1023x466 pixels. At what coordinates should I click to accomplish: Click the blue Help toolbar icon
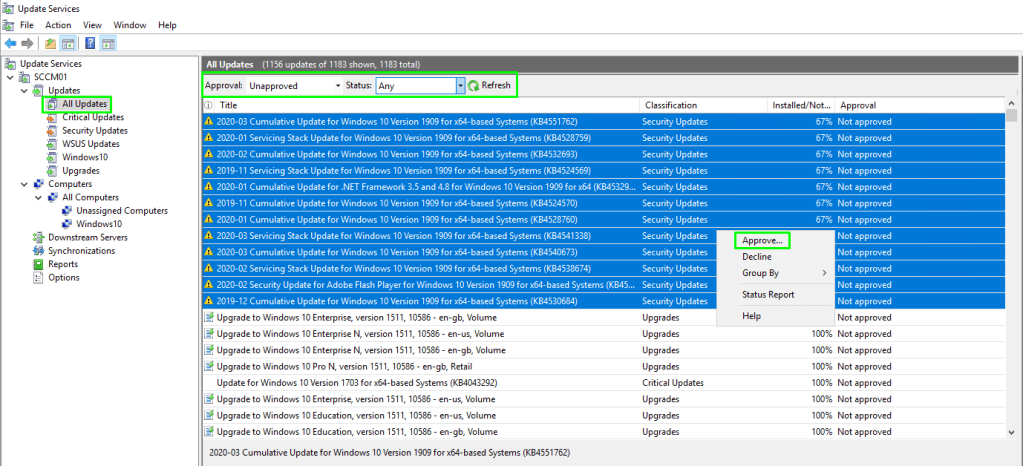point(90,43)
